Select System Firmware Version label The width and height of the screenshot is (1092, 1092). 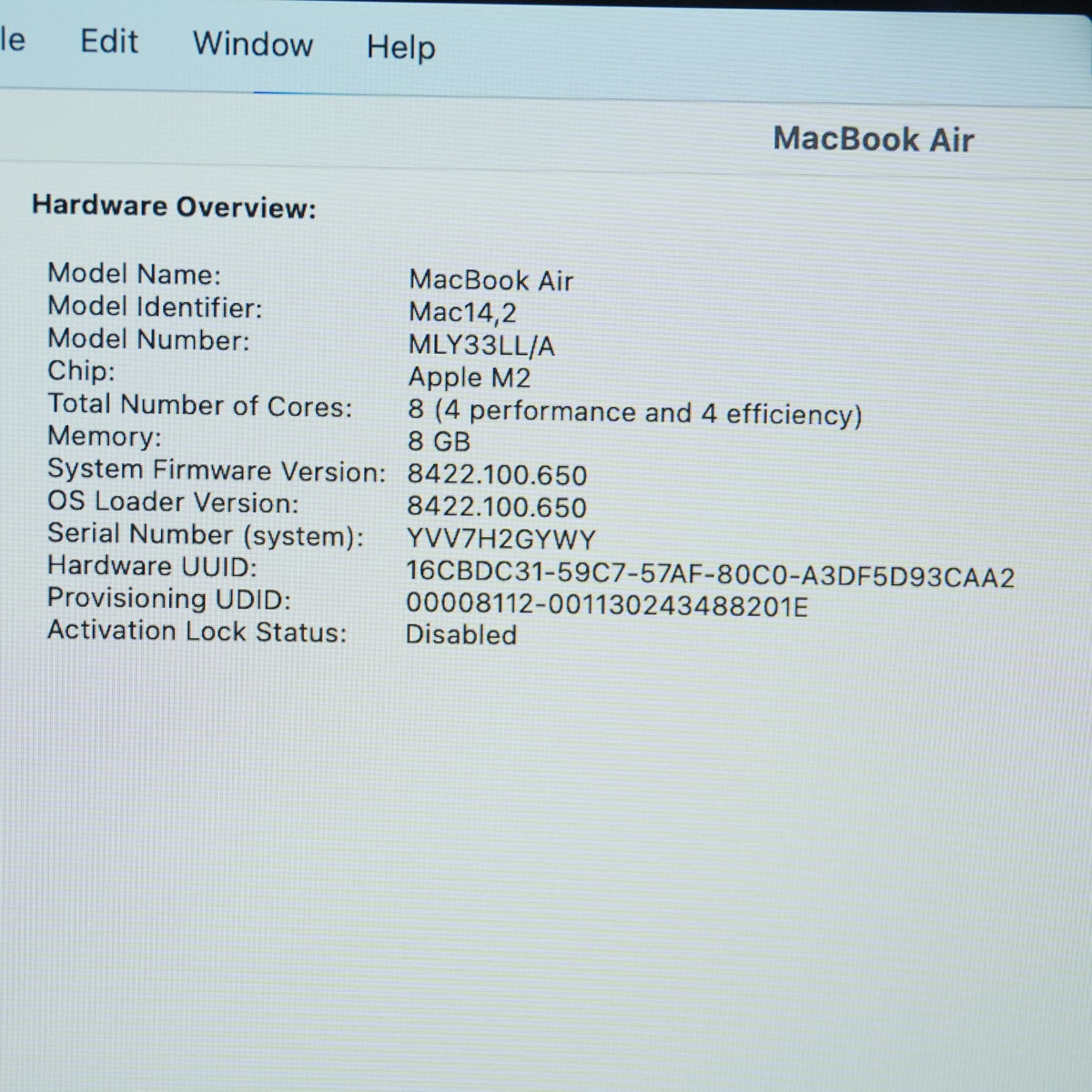click(217, 470)
